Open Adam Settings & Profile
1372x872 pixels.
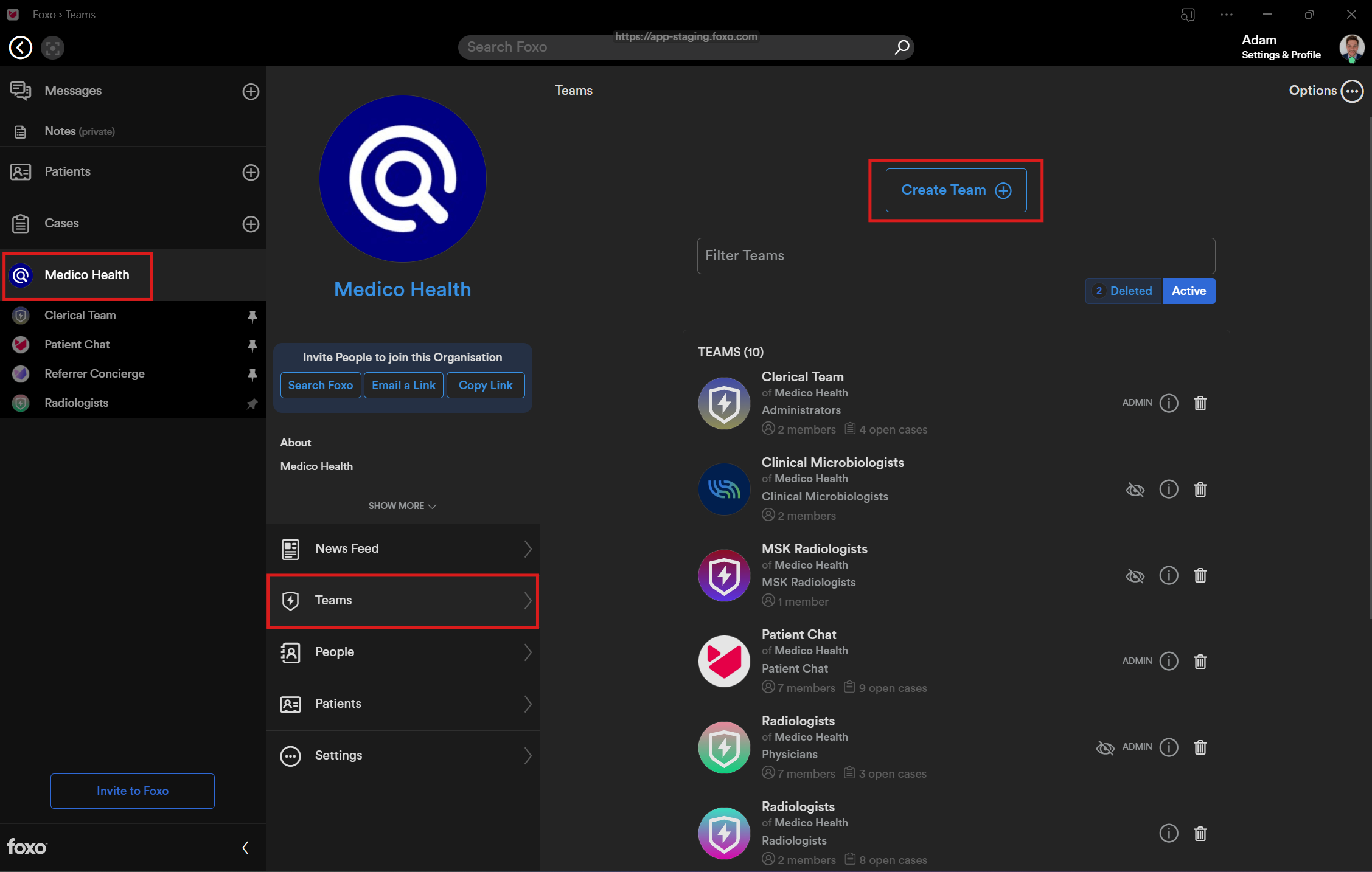[1281, 47]
